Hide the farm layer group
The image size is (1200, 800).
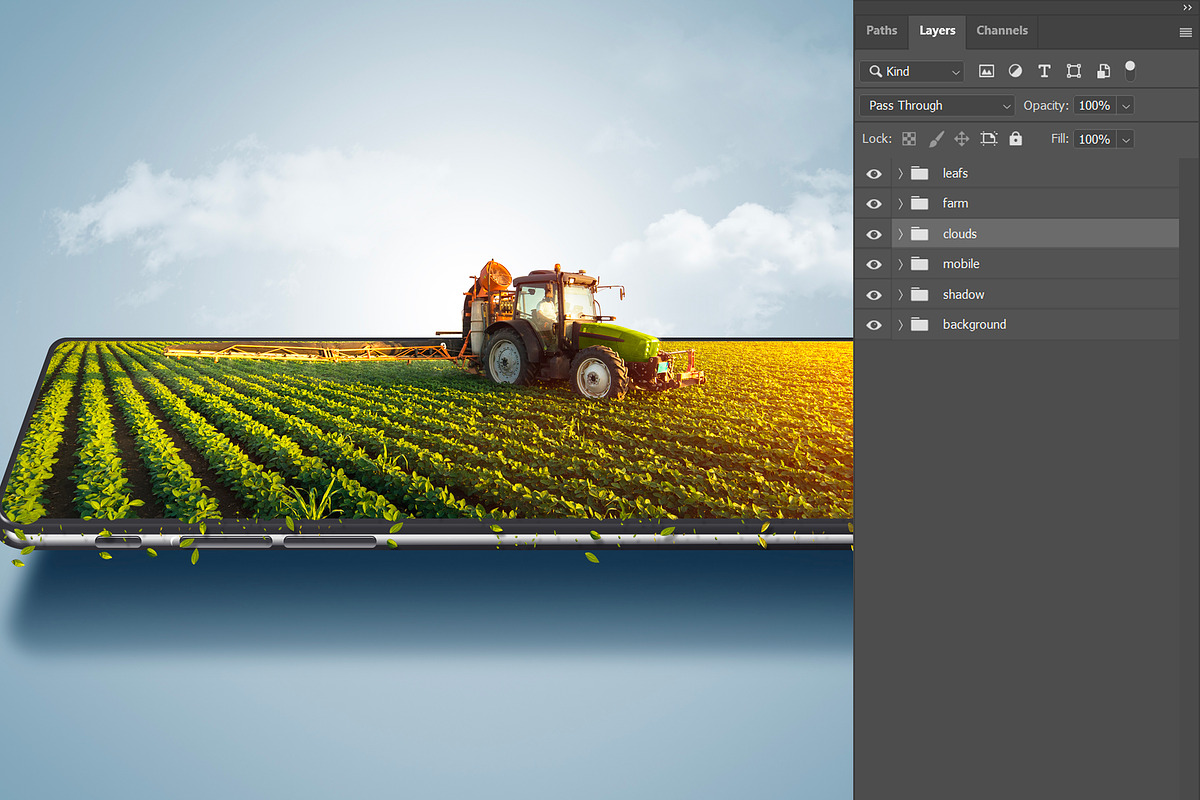874,203
